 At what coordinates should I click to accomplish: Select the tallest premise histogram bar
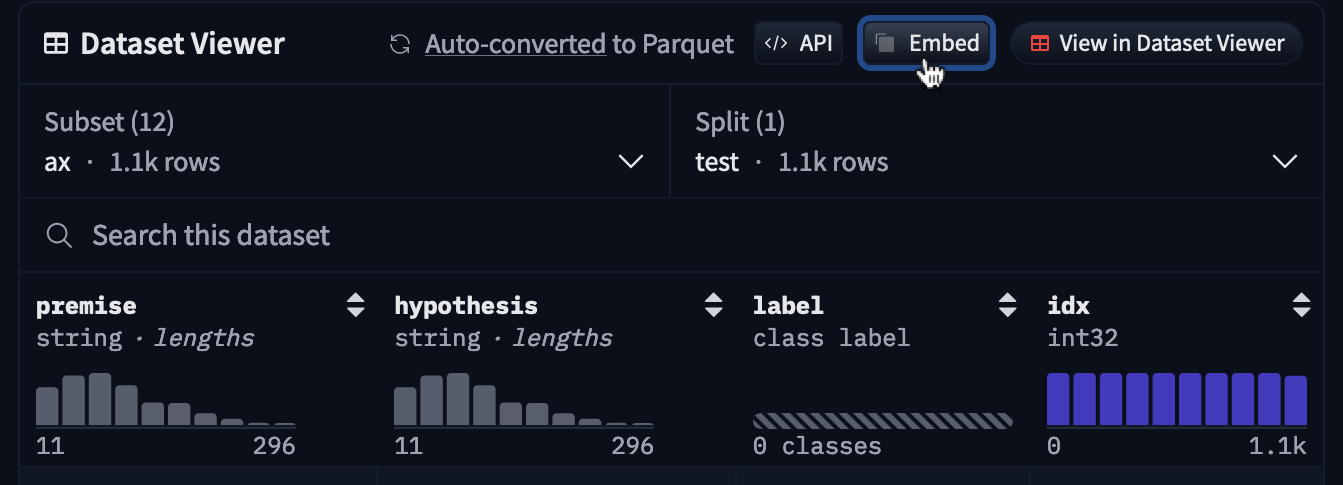pyautogui.click(x=99, y=400)
